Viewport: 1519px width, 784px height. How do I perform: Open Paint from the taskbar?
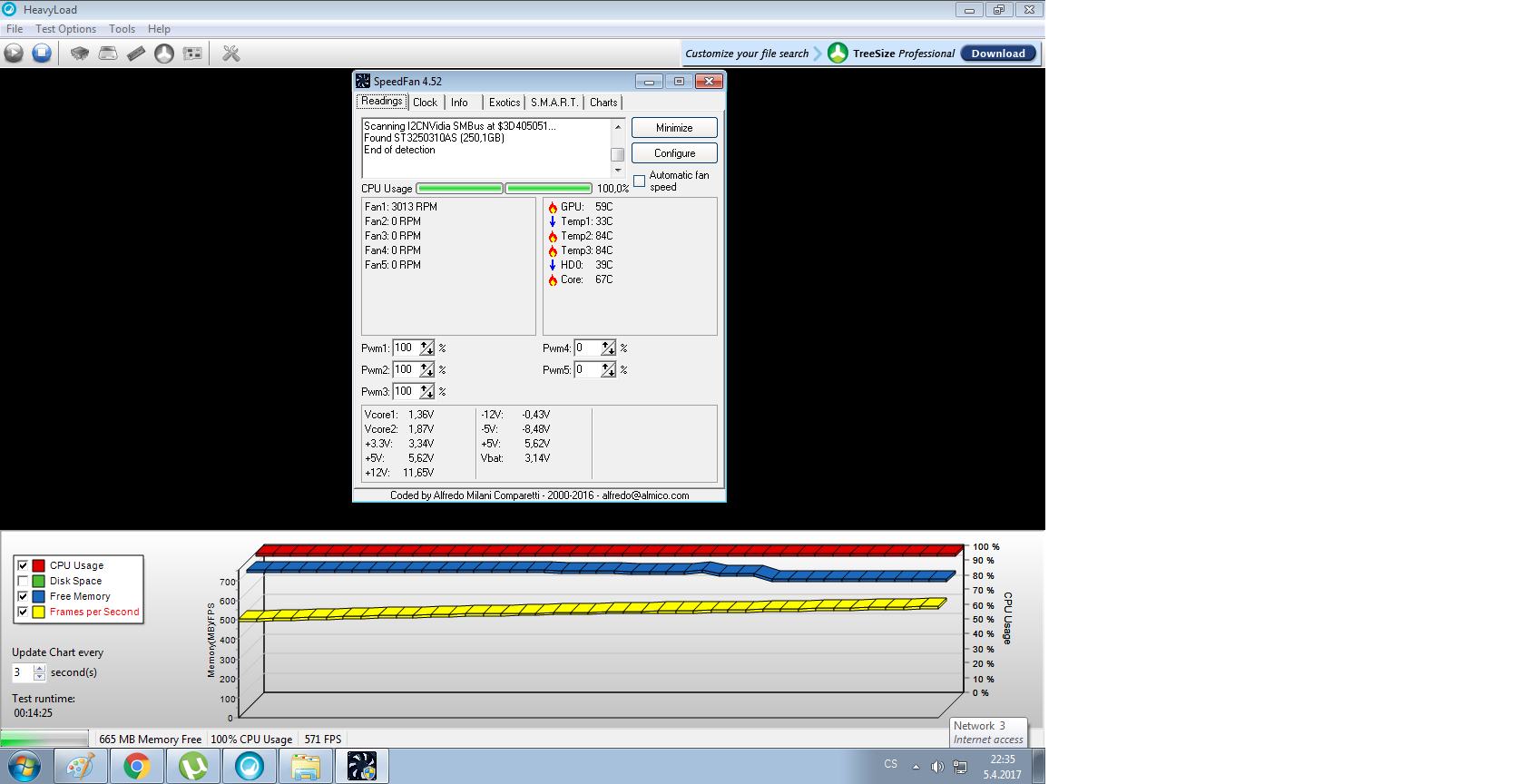[x=81, y=767]
